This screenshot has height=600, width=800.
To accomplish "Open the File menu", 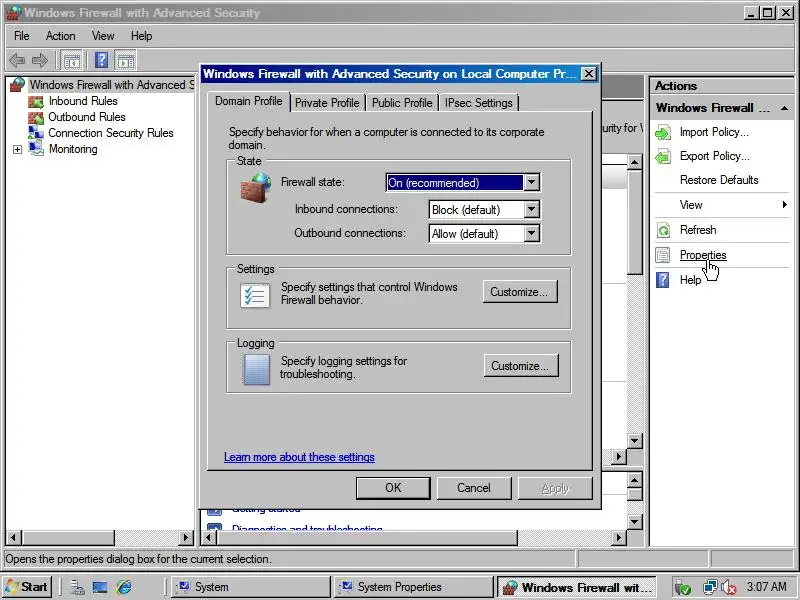I will [x=21, y=36].
